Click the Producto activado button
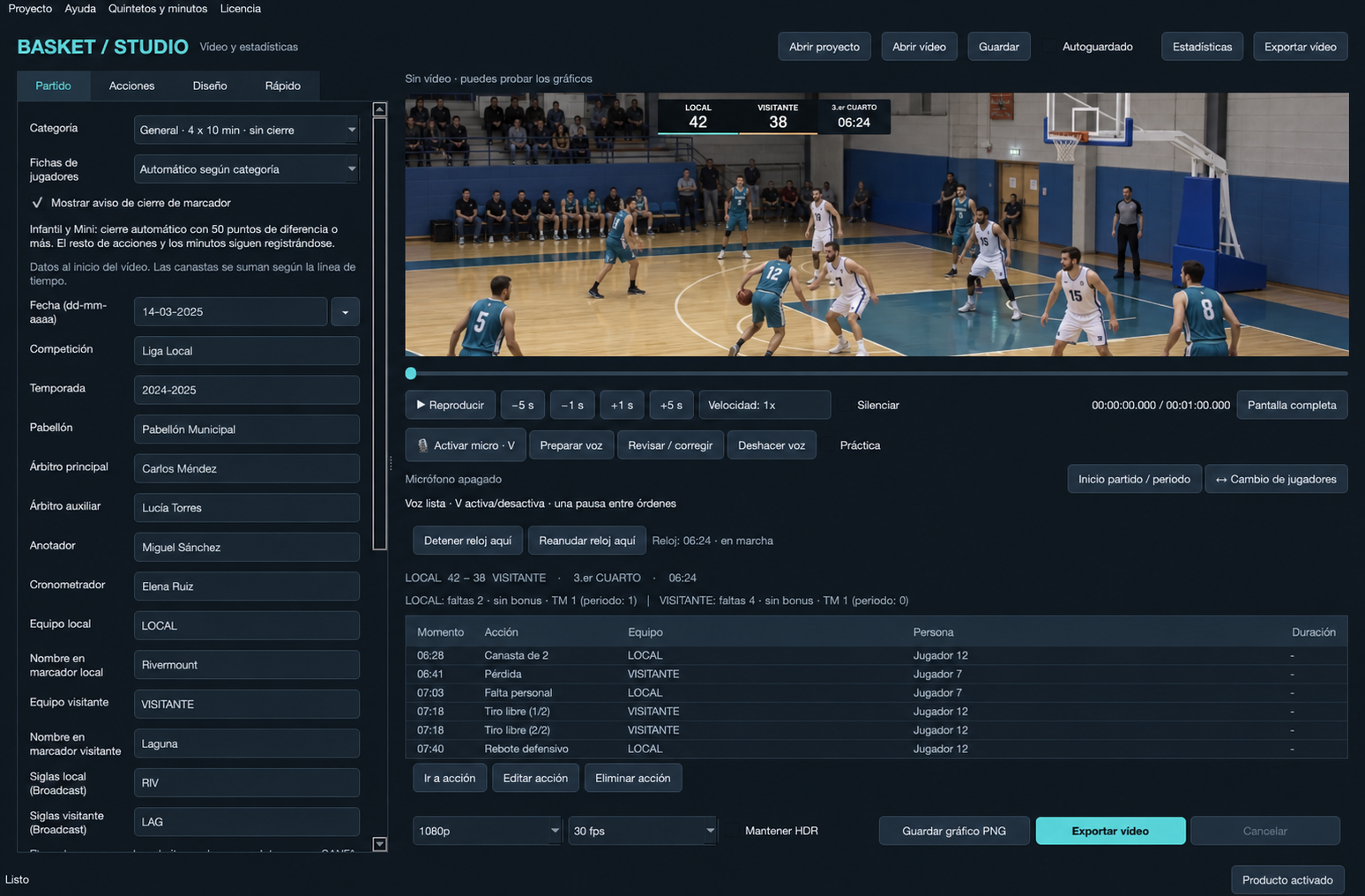1365x896 pixels. (x=1287, y=880)
